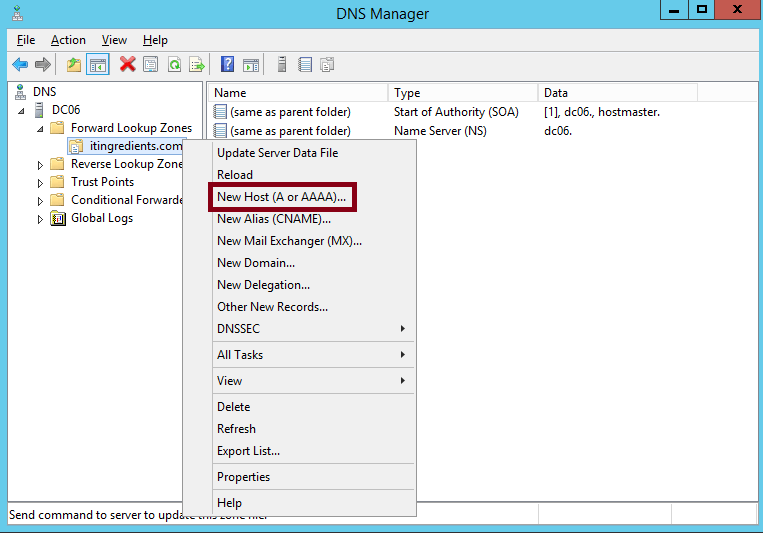The image size is (763, 533).
Task: Open Help via blue question mark icon
Action: tap(227, 65)
